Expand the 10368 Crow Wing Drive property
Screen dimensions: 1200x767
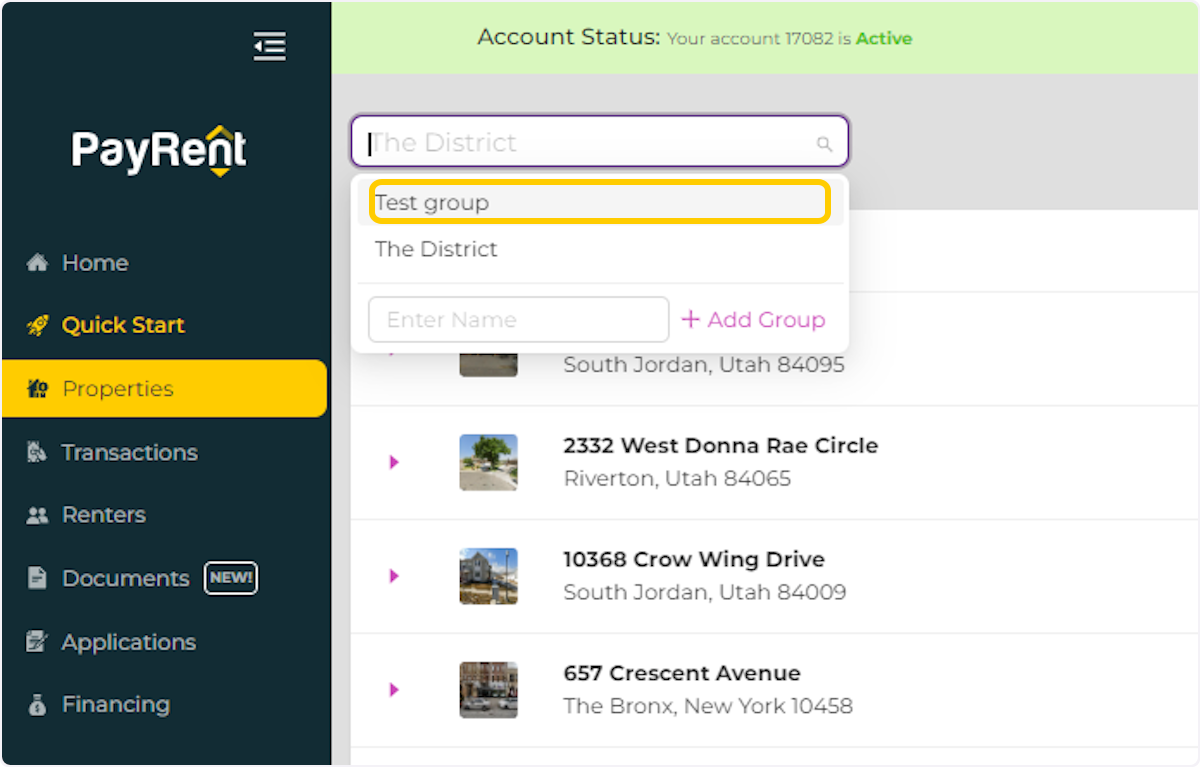(x=393, y=575)
